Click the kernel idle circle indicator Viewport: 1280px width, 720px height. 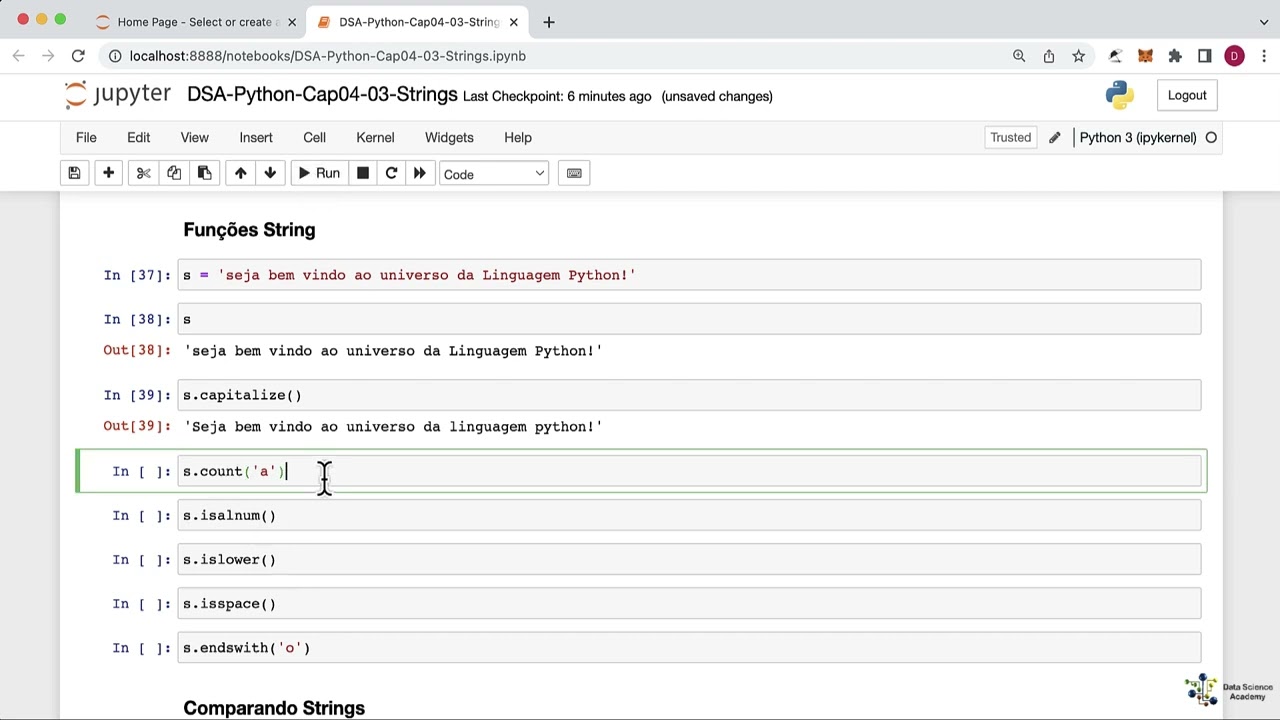(x=1211, y=137)
